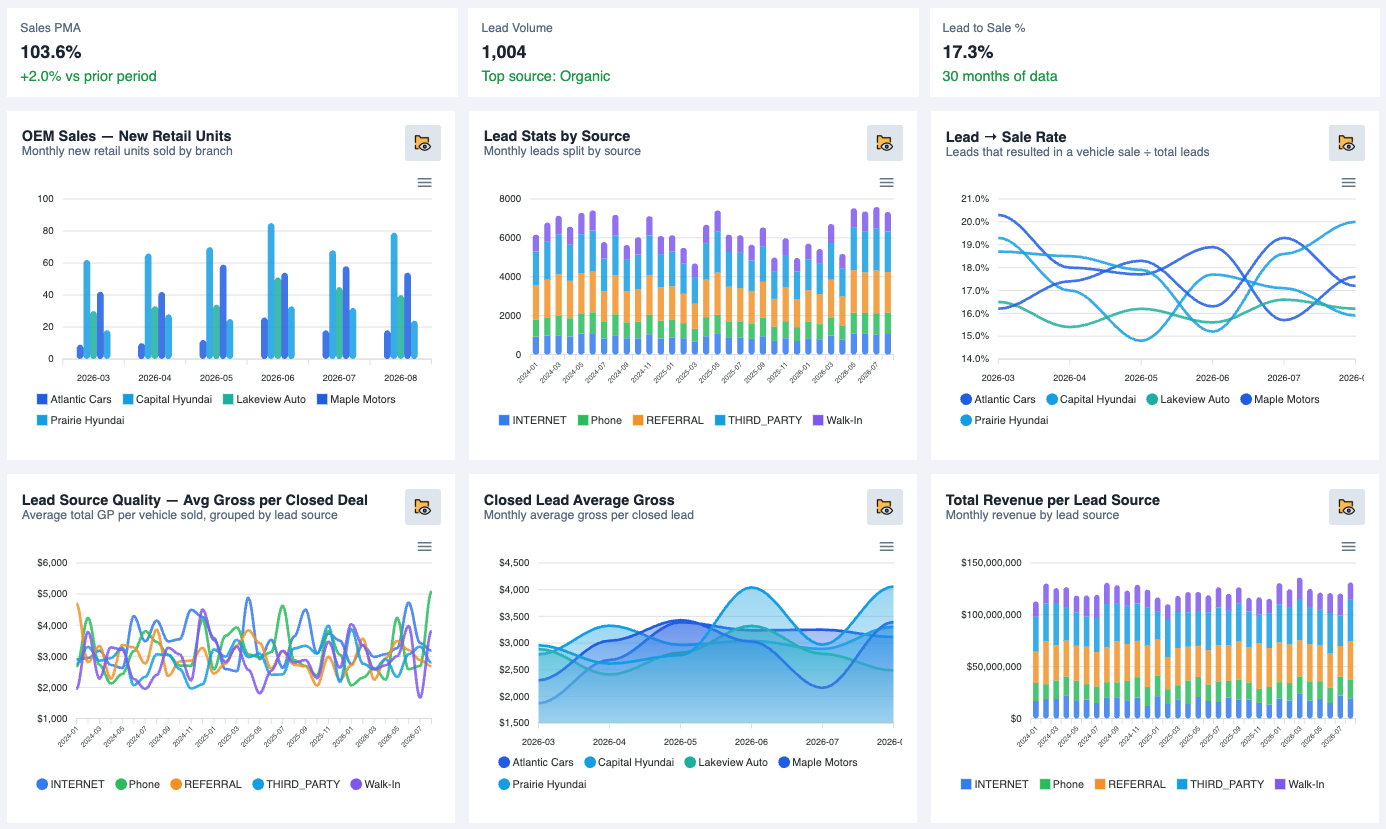Click folder-eye icon on Lead Source Quality chart
1386x829 pixels.
point(423,507)
